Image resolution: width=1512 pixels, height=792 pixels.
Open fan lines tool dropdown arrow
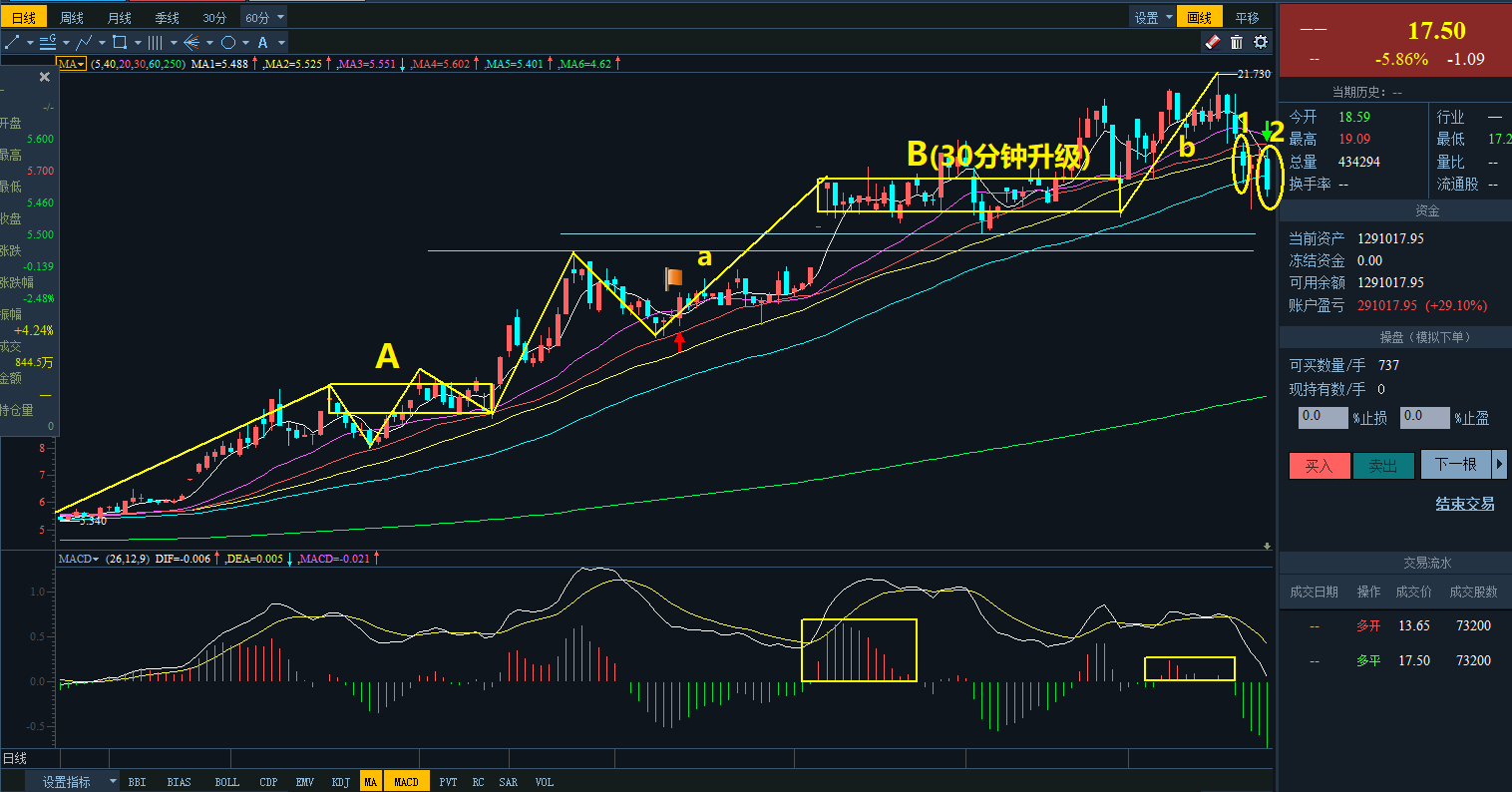[209, 43]
